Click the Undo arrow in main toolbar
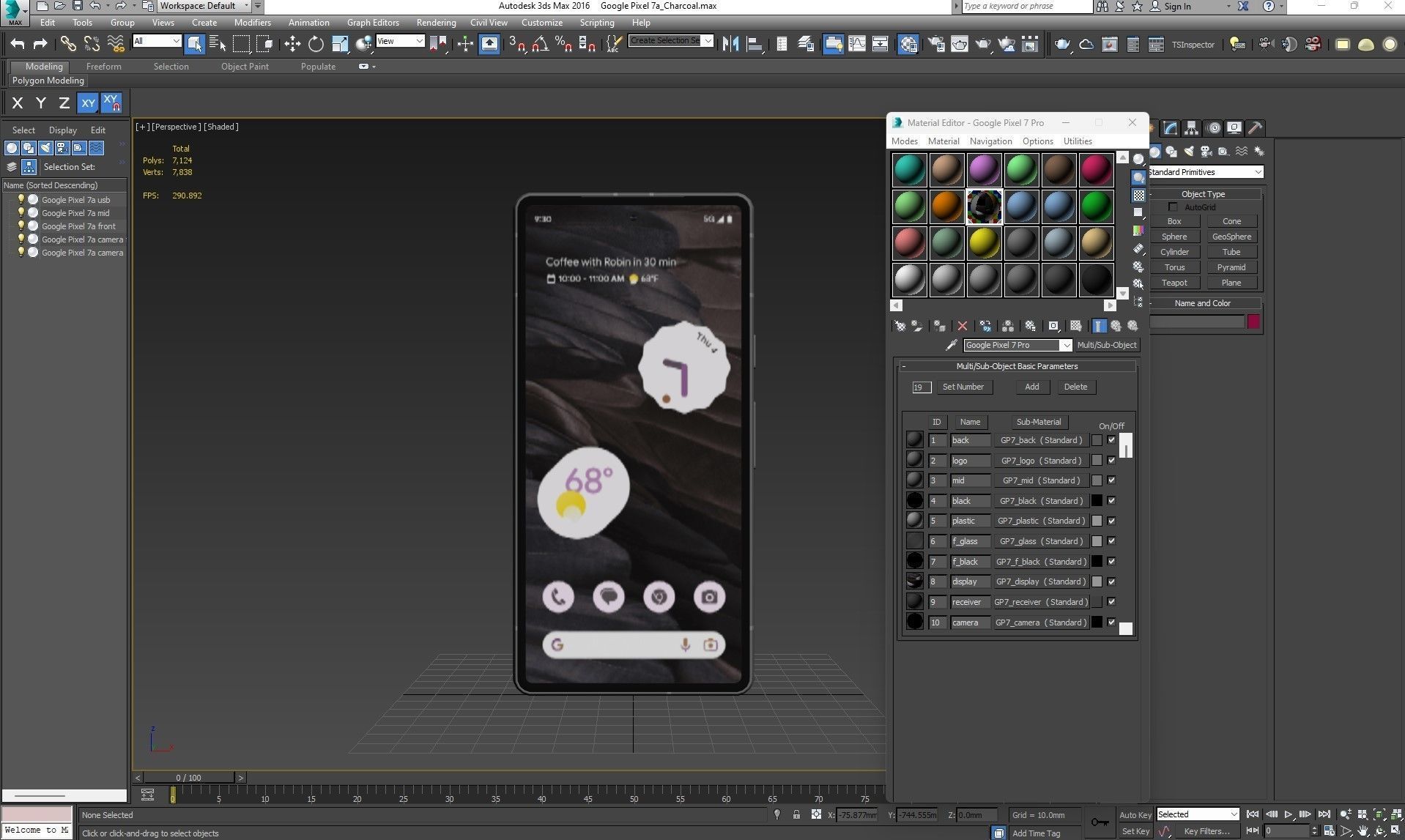Image resolution: width=1405 pixels, height=840 pixels. click(x=18, y=44)
